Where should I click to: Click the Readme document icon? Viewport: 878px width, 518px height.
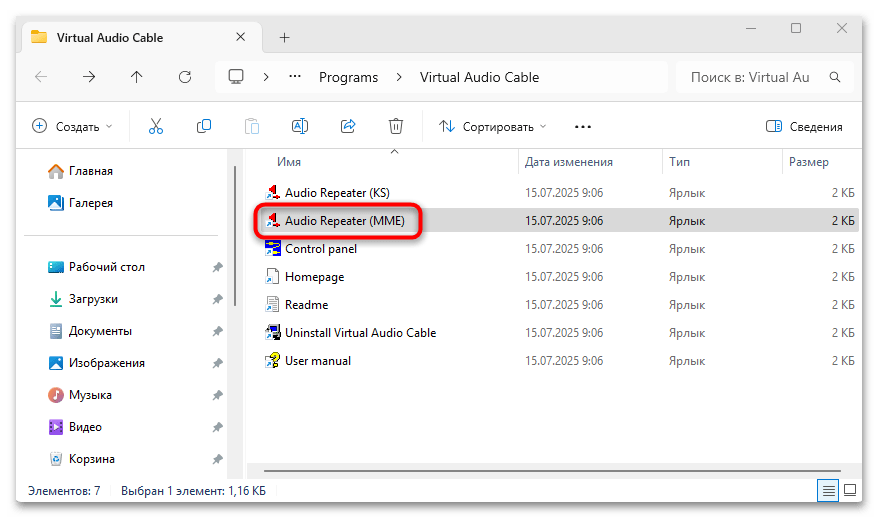pos(272,305)
